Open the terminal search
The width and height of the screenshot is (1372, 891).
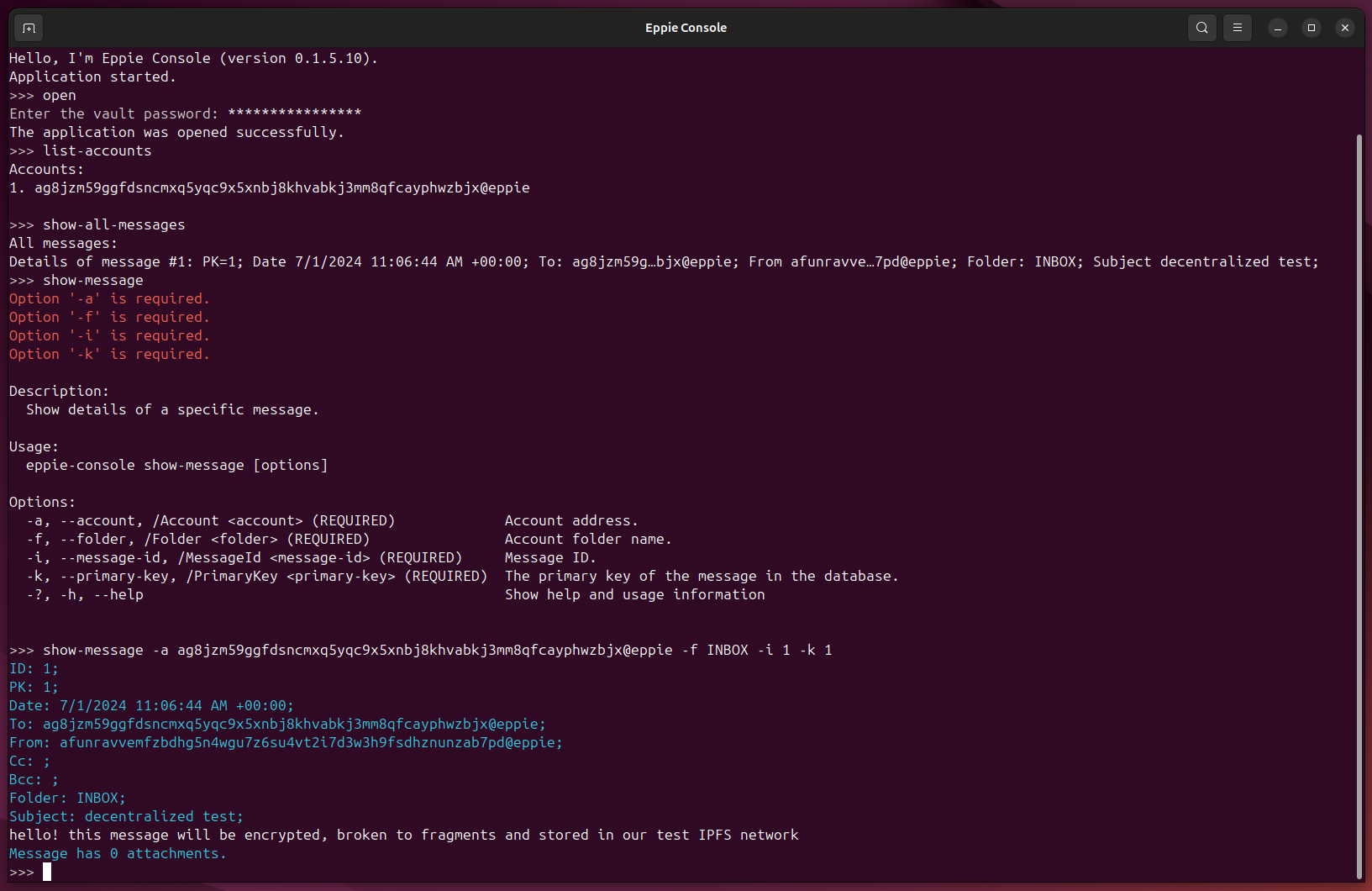click(1202, 28)
